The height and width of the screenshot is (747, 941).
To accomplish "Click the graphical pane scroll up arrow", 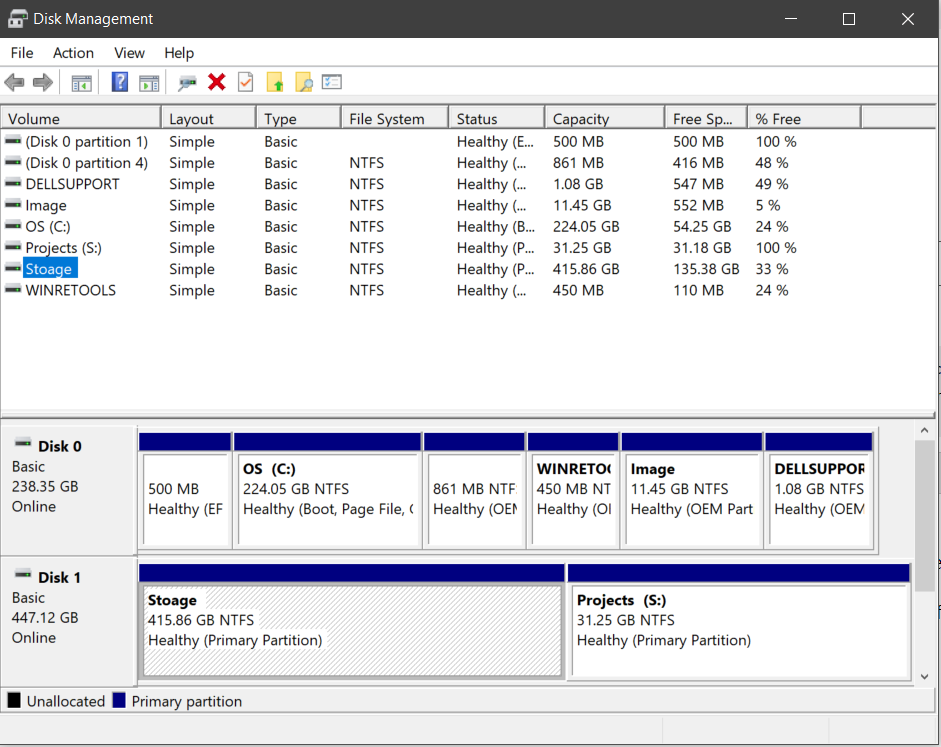I will click(924, 431).
